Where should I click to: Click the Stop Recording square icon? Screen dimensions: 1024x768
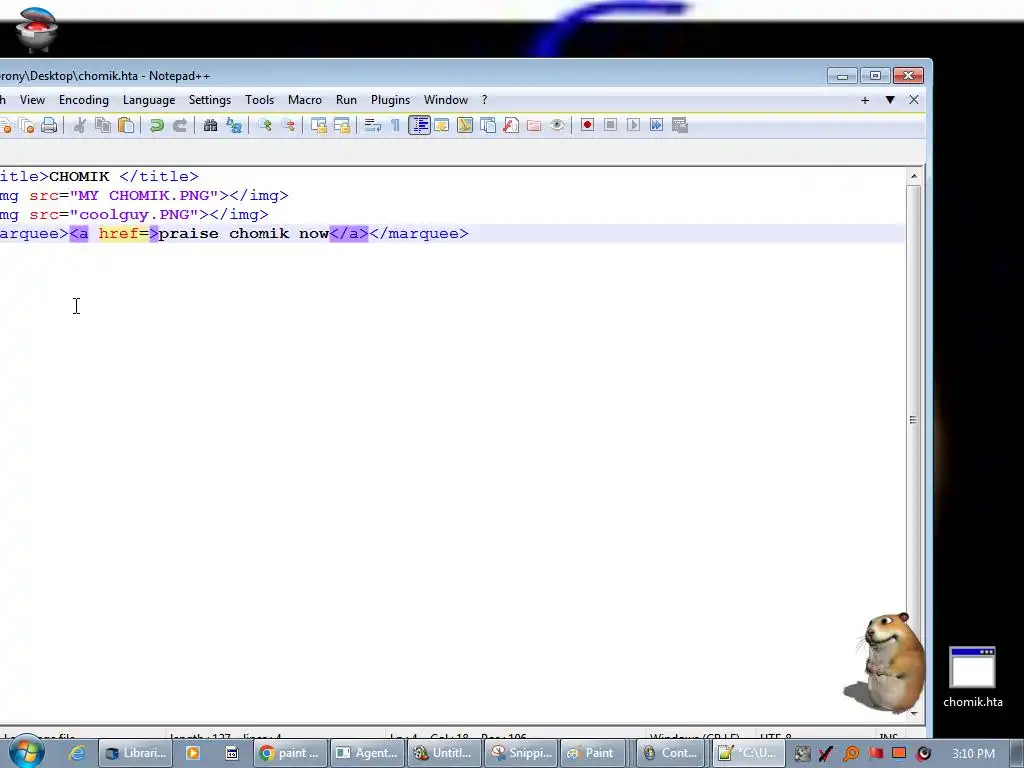pos(611,125)
